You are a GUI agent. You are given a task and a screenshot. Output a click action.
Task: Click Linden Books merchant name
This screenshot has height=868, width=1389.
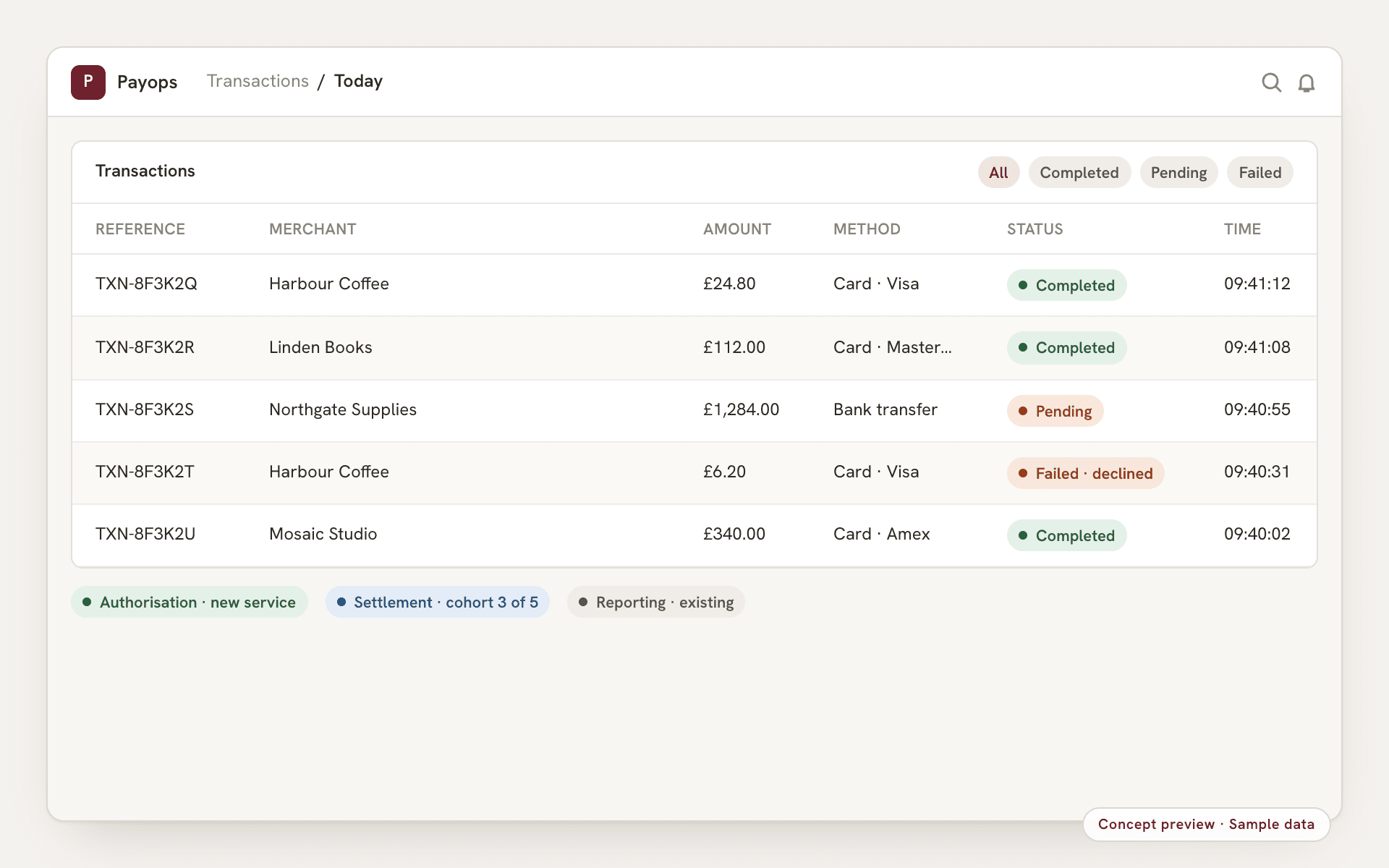click(320, 347)
